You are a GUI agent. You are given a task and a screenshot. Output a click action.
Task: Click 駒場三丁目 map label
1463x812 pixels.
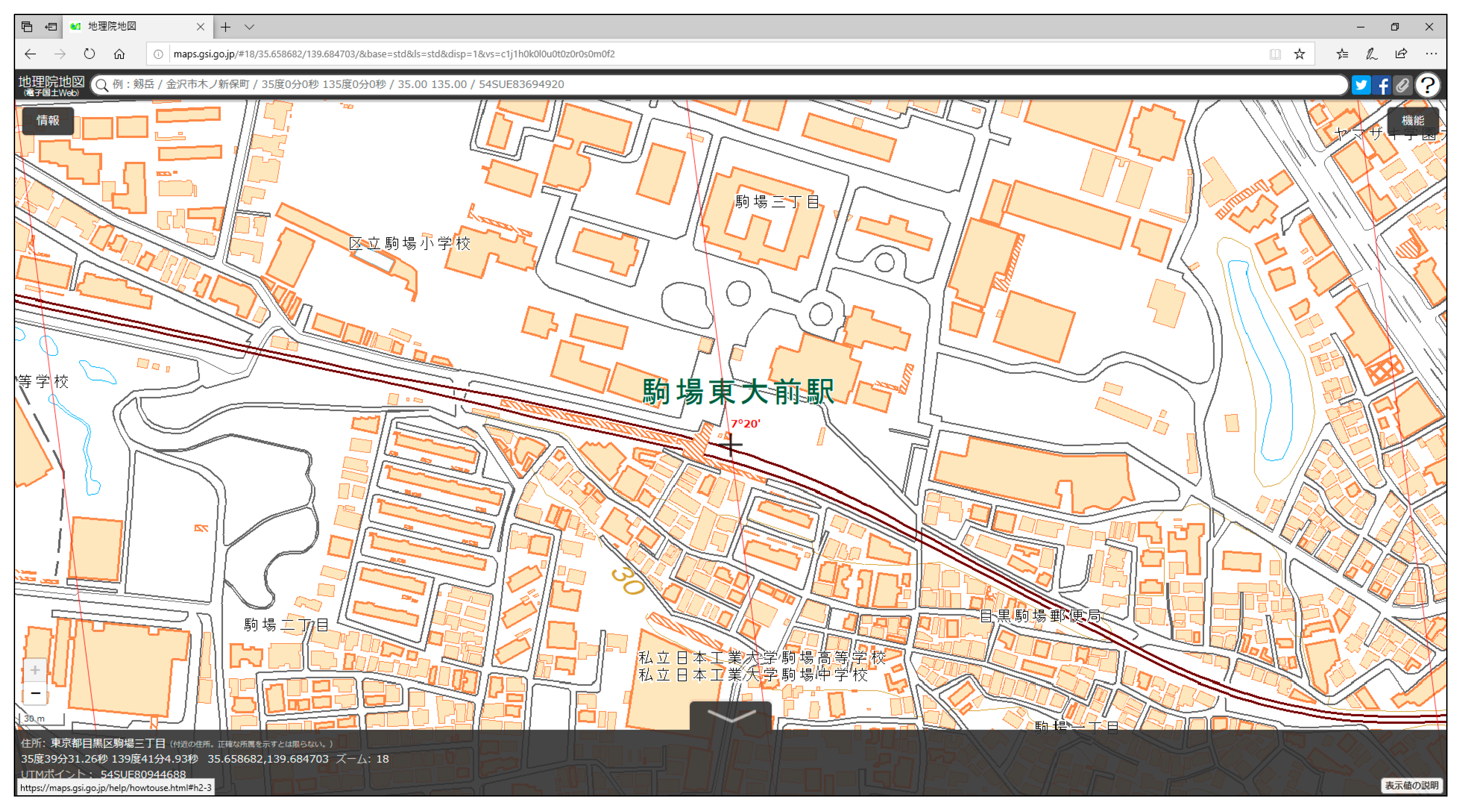pyautogui.click(x=777, y=202)
